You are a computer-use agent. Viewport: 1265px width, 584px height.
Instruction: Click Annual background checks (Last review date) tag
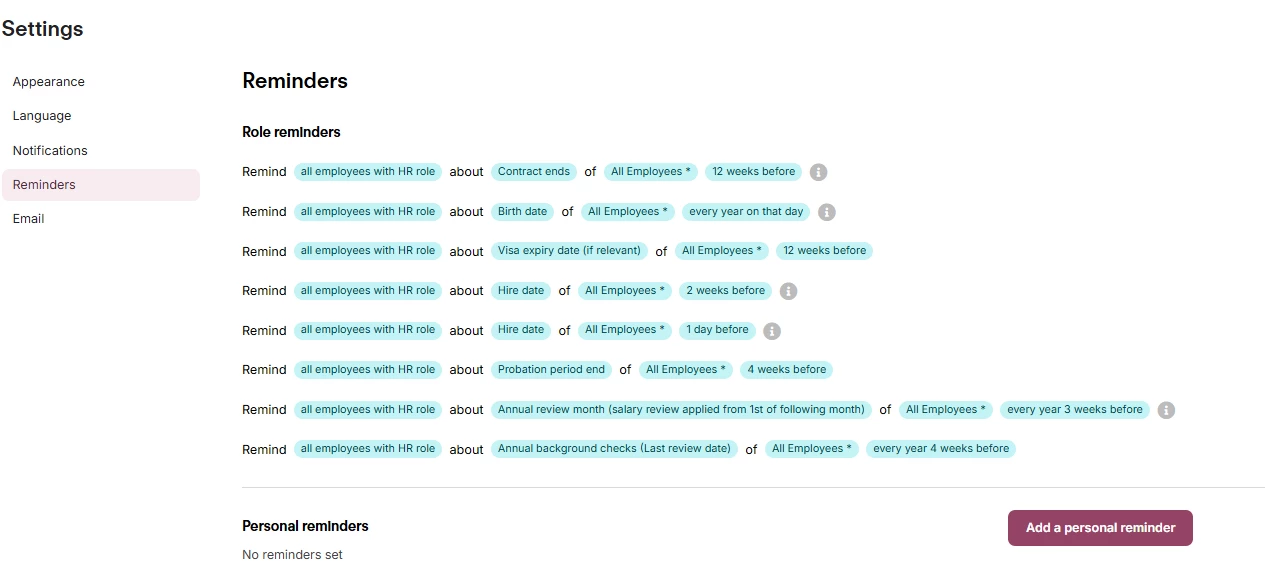pyautogui.click(x=614, y=449)
